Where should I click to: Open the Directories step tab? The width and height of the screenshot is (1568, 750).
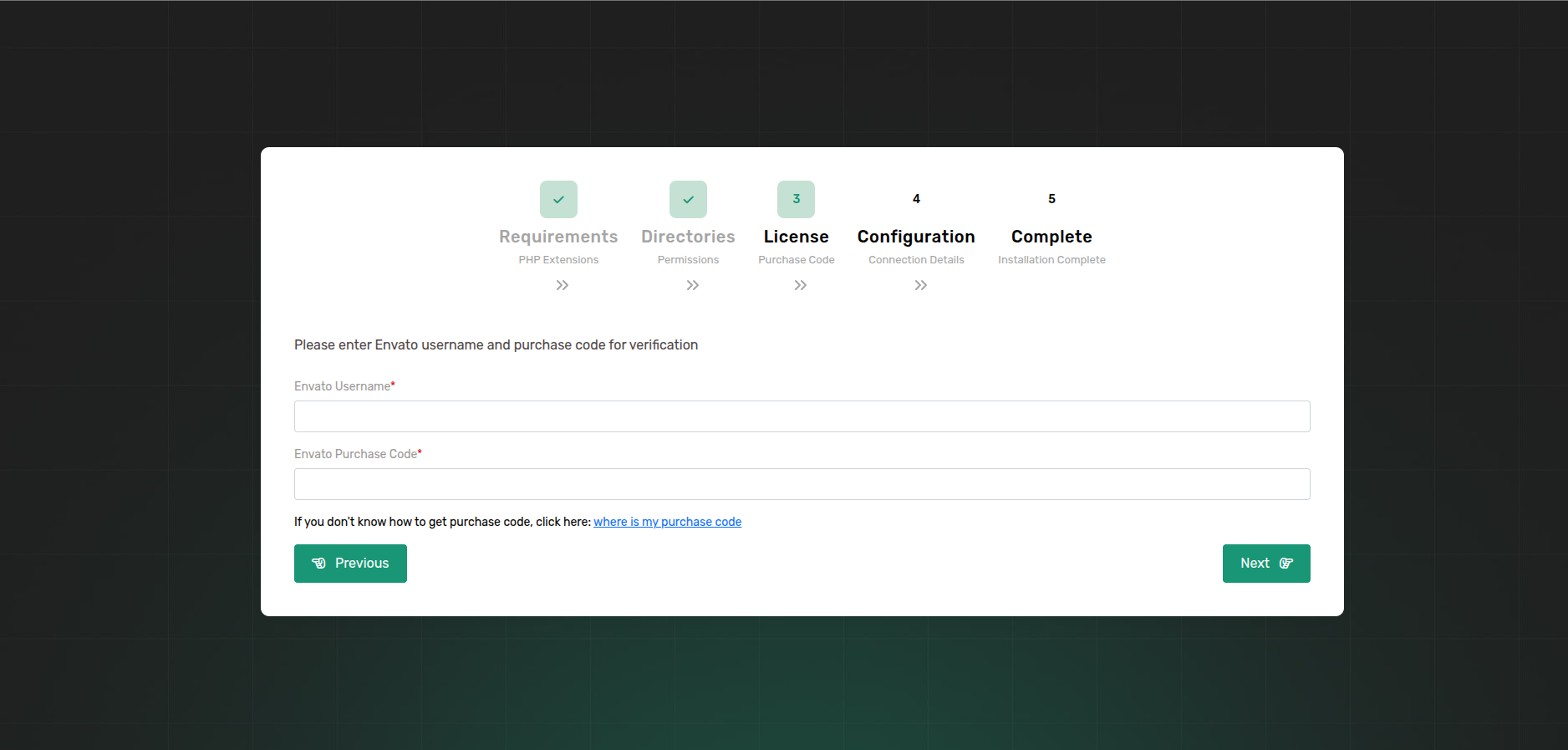(x=688, y=237)
